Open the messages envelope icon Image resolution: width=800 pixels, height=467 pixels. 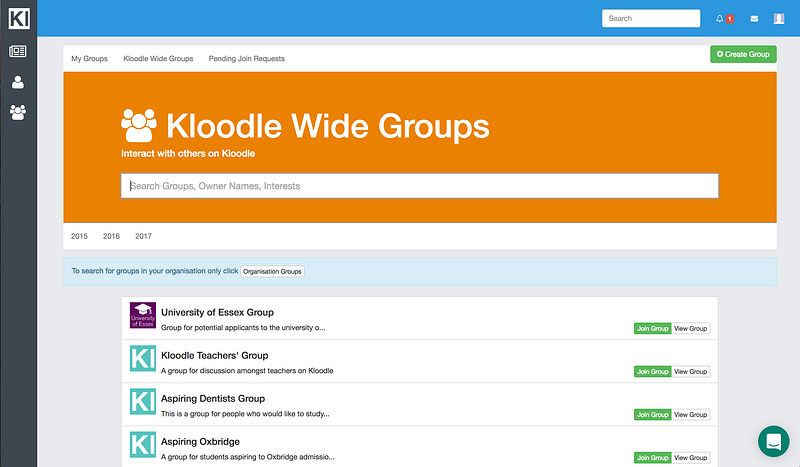754,18
